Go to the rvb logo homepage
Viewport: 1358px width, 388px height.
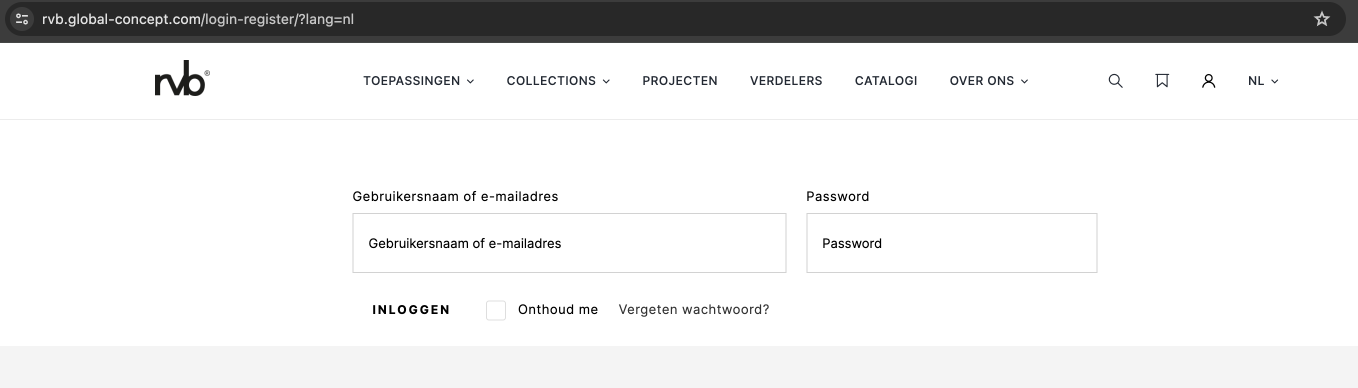(182, 82)
